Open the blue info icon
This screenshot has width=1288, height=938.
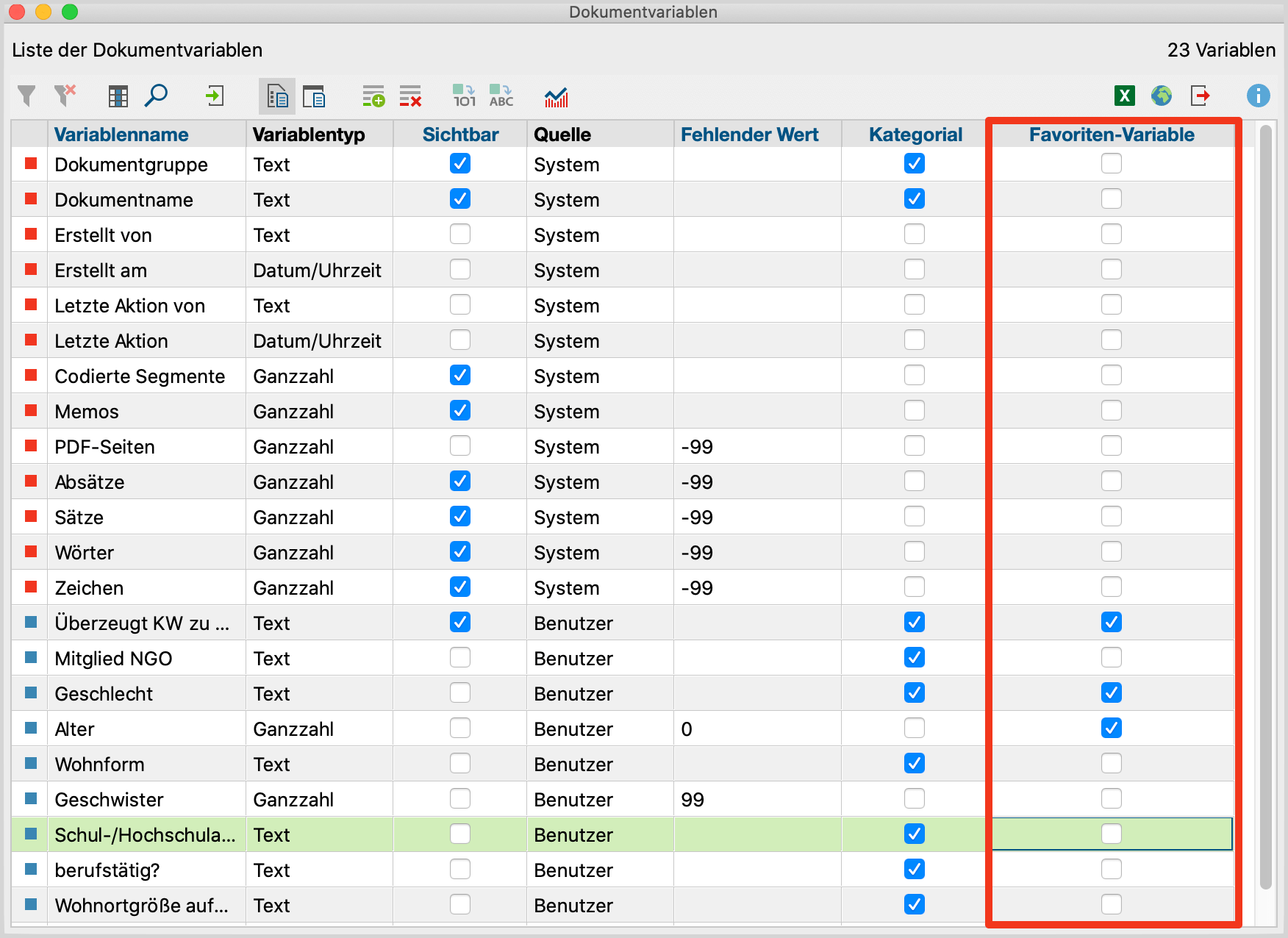click(x=1258, y=96)
